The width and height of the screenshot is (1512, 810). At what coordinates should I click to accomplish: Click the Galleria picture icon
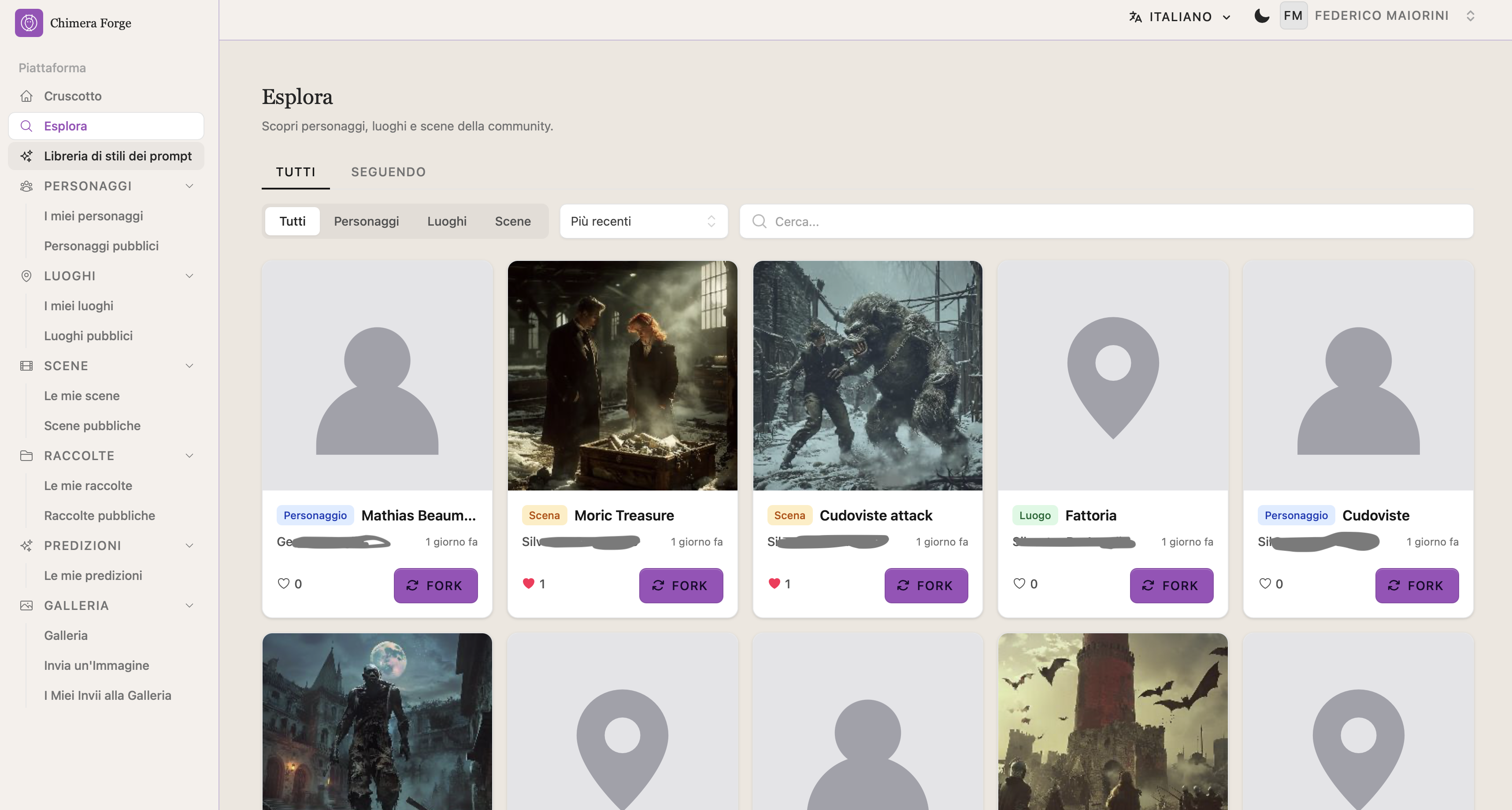coord(26,605)
